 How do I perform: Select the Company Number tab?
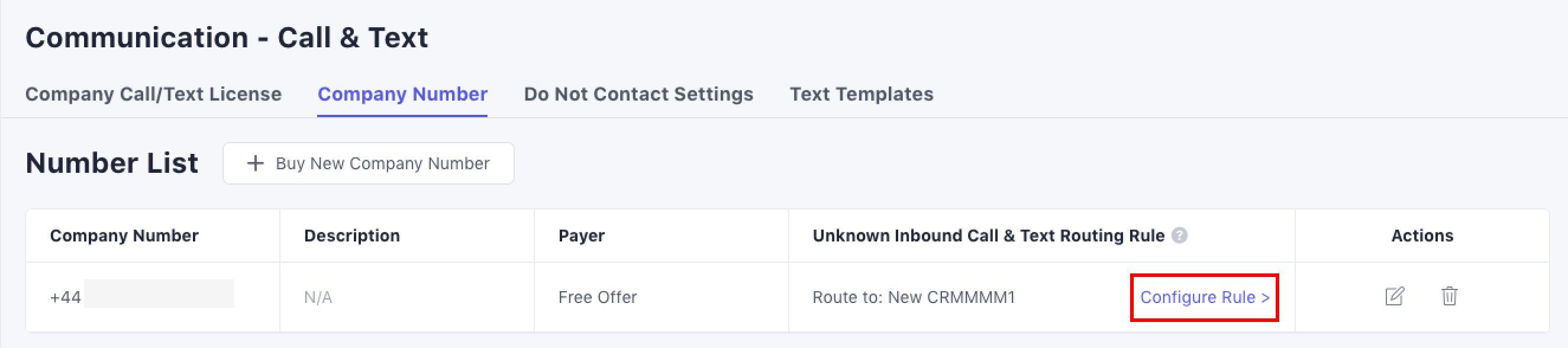[x=402, y=94]
